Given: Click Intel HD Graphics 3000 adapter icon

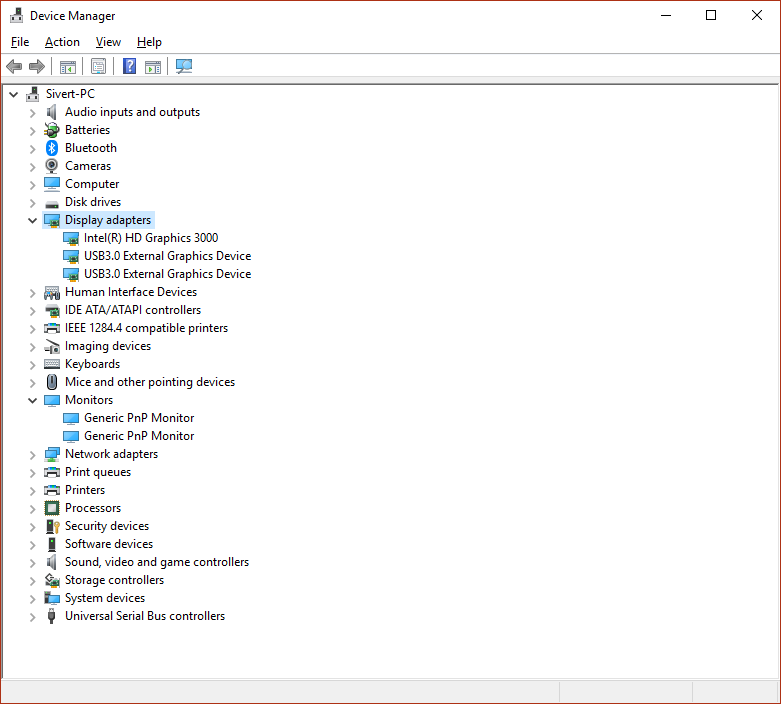Looking at the screenshot, I should click(71, 238).
